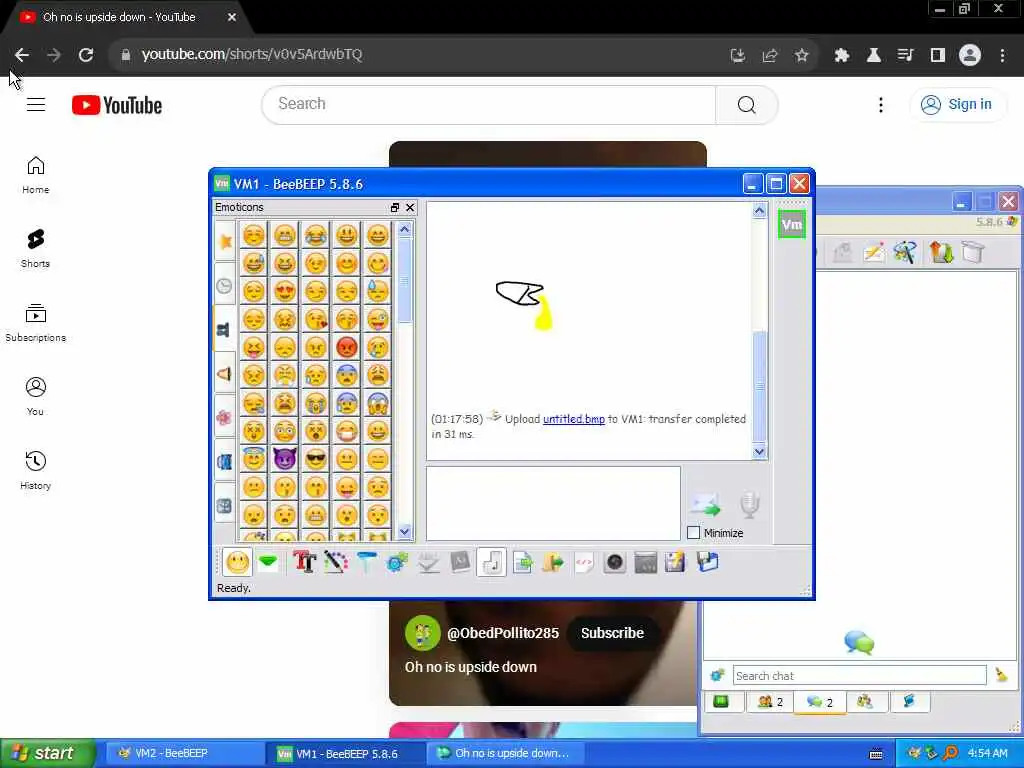Image resolution: width=1024 pixels, height=768 pixels.
Task: Click the send folder green arrow icon
Action: point(552,562)
